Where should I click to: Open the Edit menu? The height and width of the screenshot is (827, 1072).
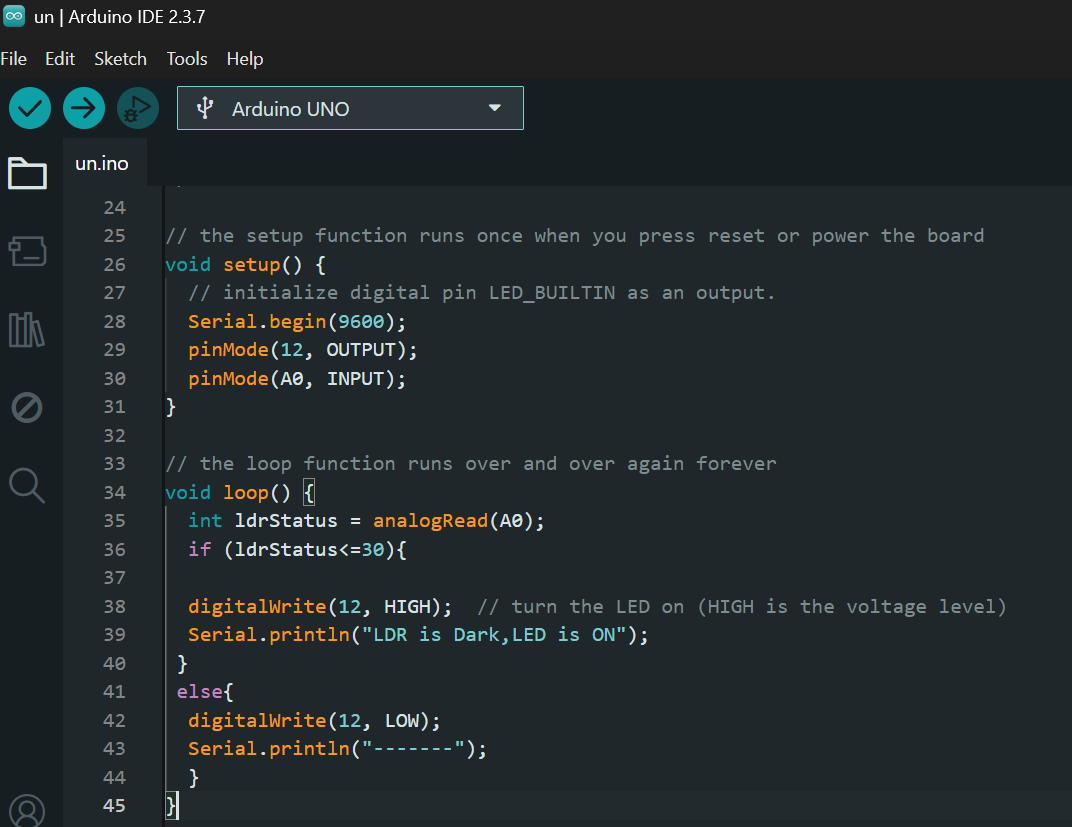click(x=60, y=59)
